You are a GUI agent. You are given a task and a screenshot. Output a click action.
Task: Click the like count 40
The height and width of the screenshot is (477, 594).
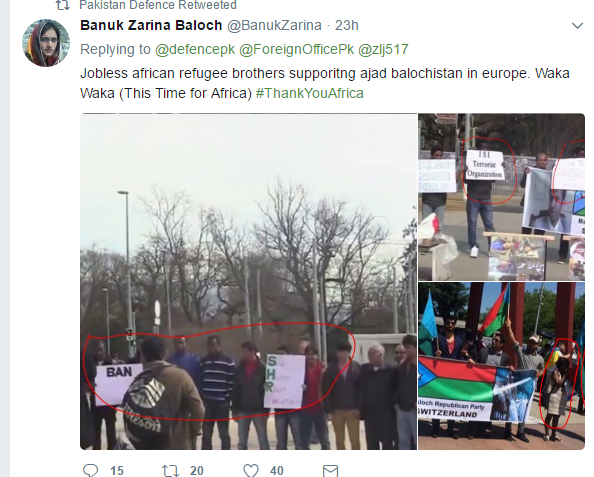[x=277, y=471]
